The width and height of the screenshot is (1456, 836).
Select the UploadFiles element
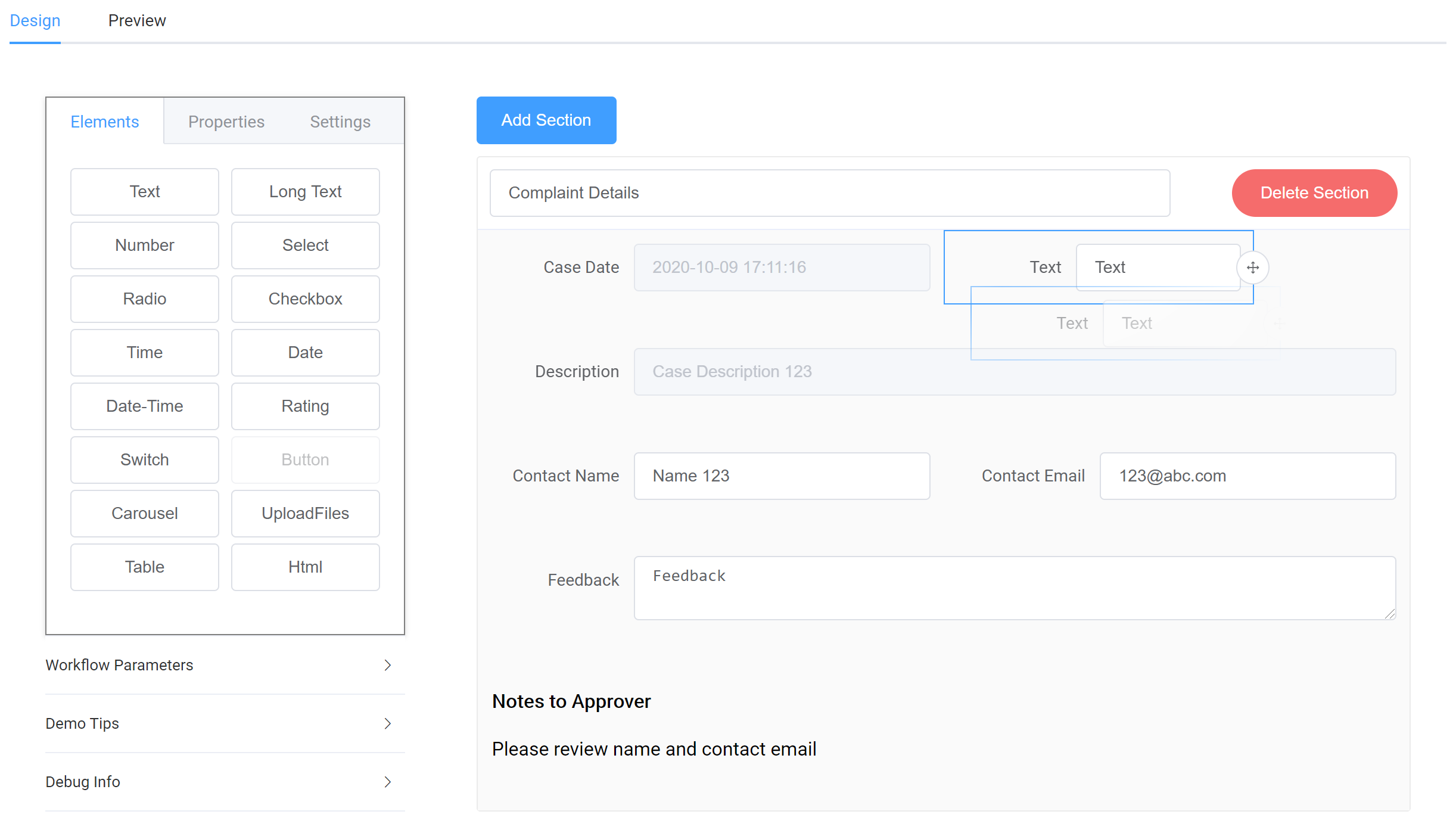[x=306, y=514]
